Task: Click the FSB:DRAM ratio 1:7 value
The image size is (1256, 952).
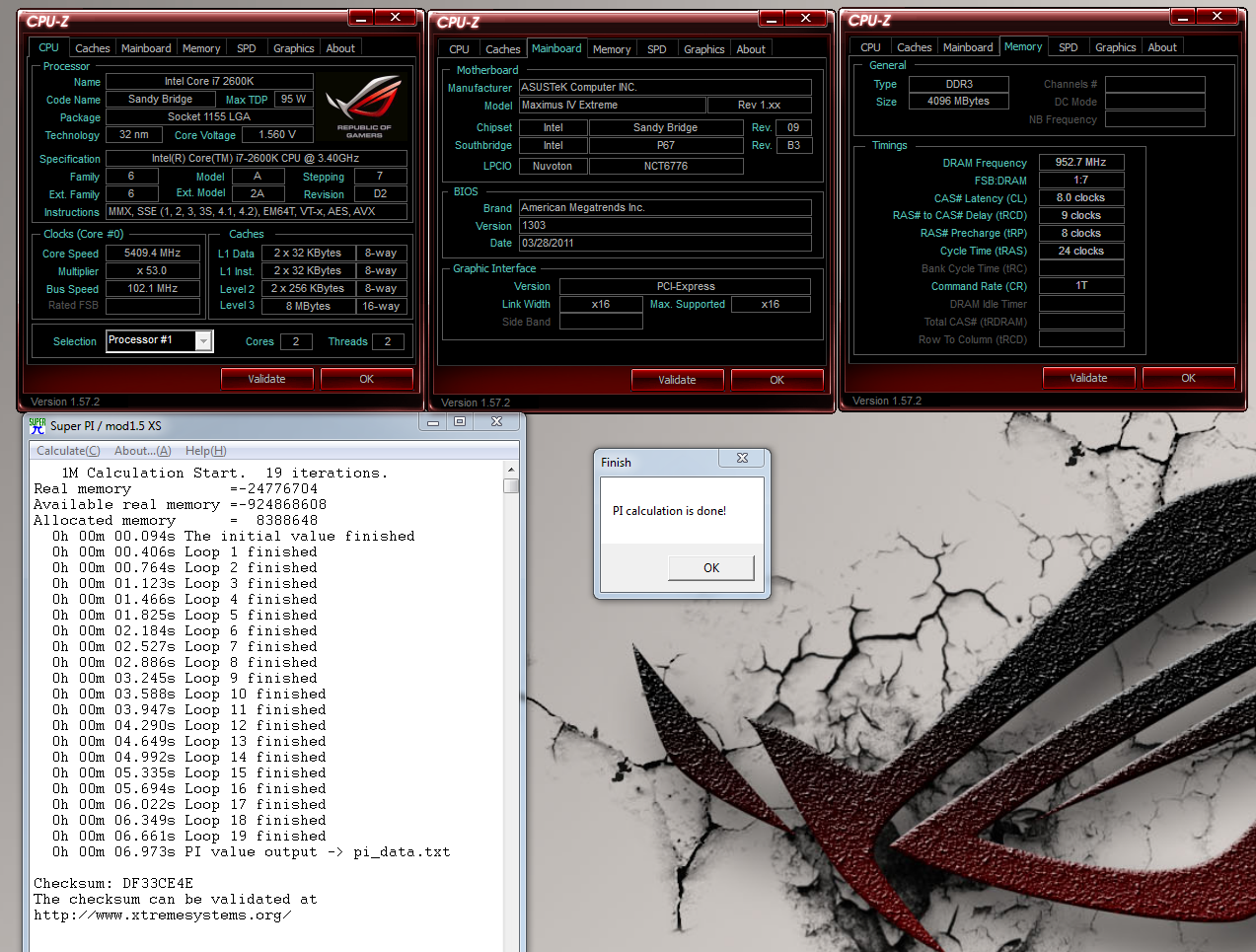Action: click(1081, 181)
